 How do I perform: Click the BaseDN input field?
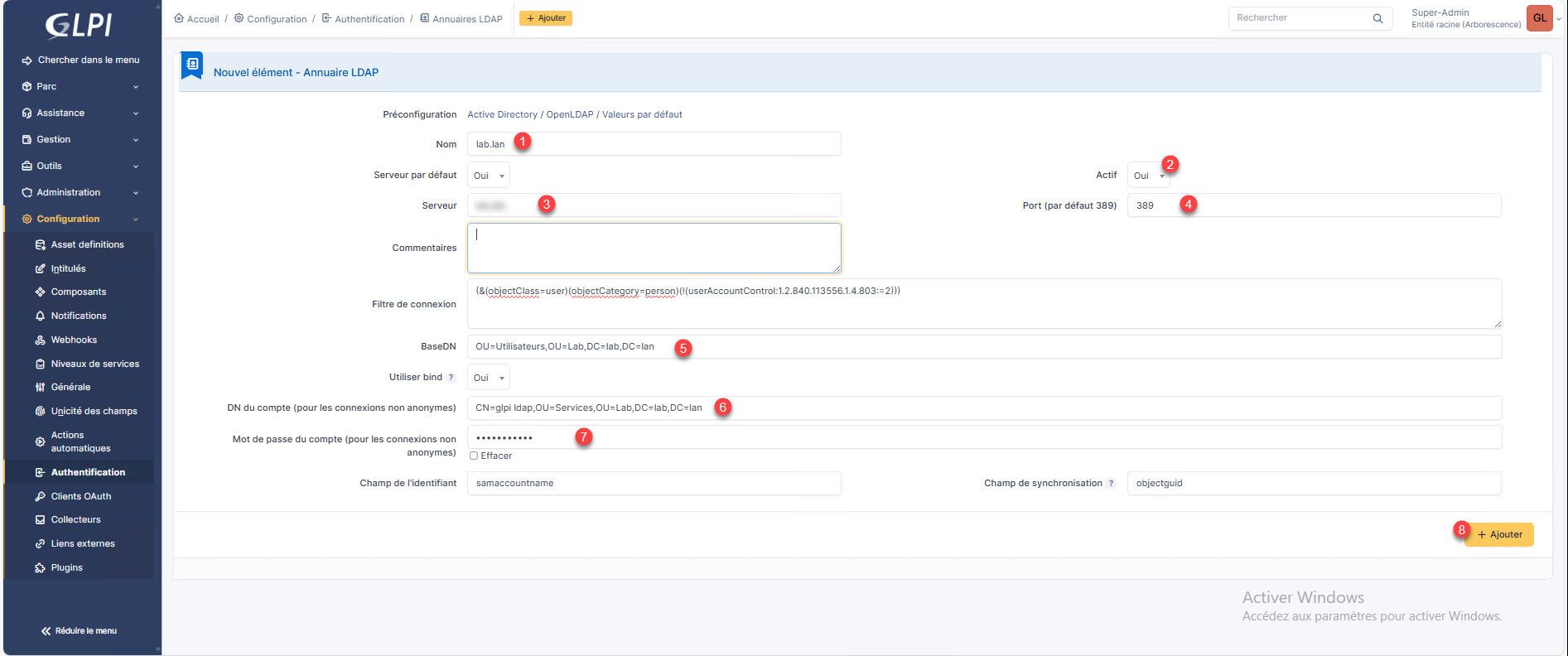(984, 347)
